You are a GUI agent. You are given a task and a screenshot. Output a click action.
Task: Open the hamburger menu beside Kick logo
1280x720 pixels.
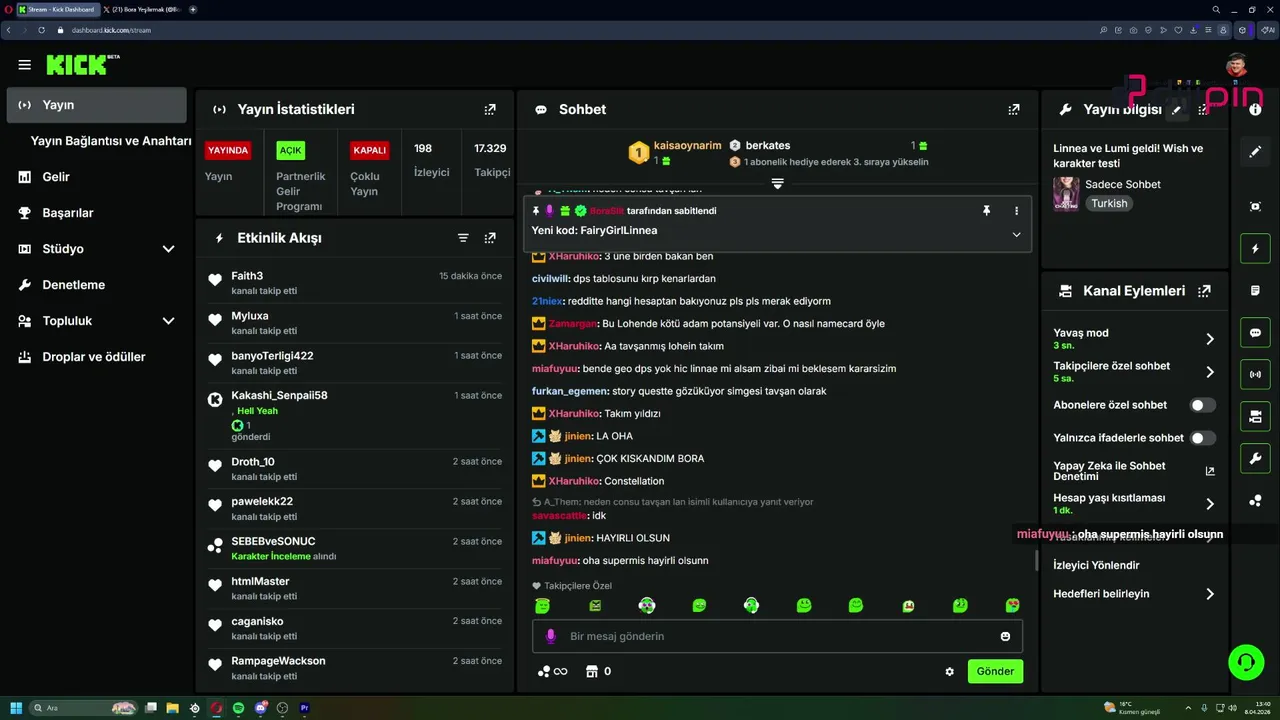(x=24, y=65)
